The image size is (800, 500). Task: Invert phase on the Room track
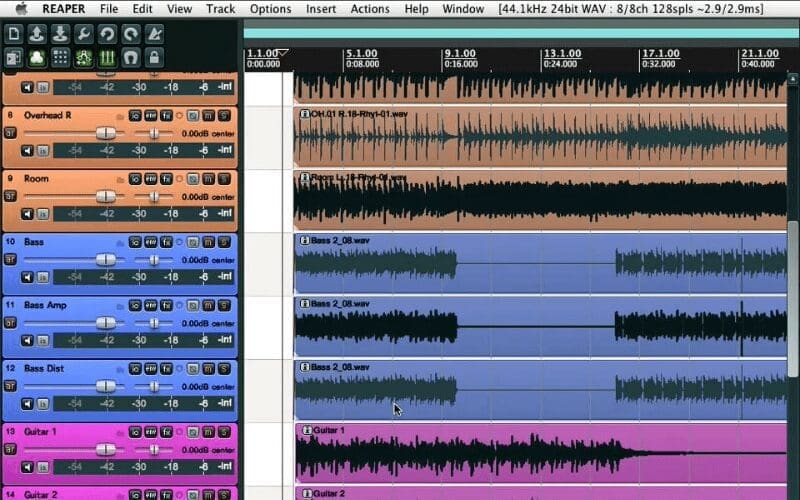coord(193,179)
